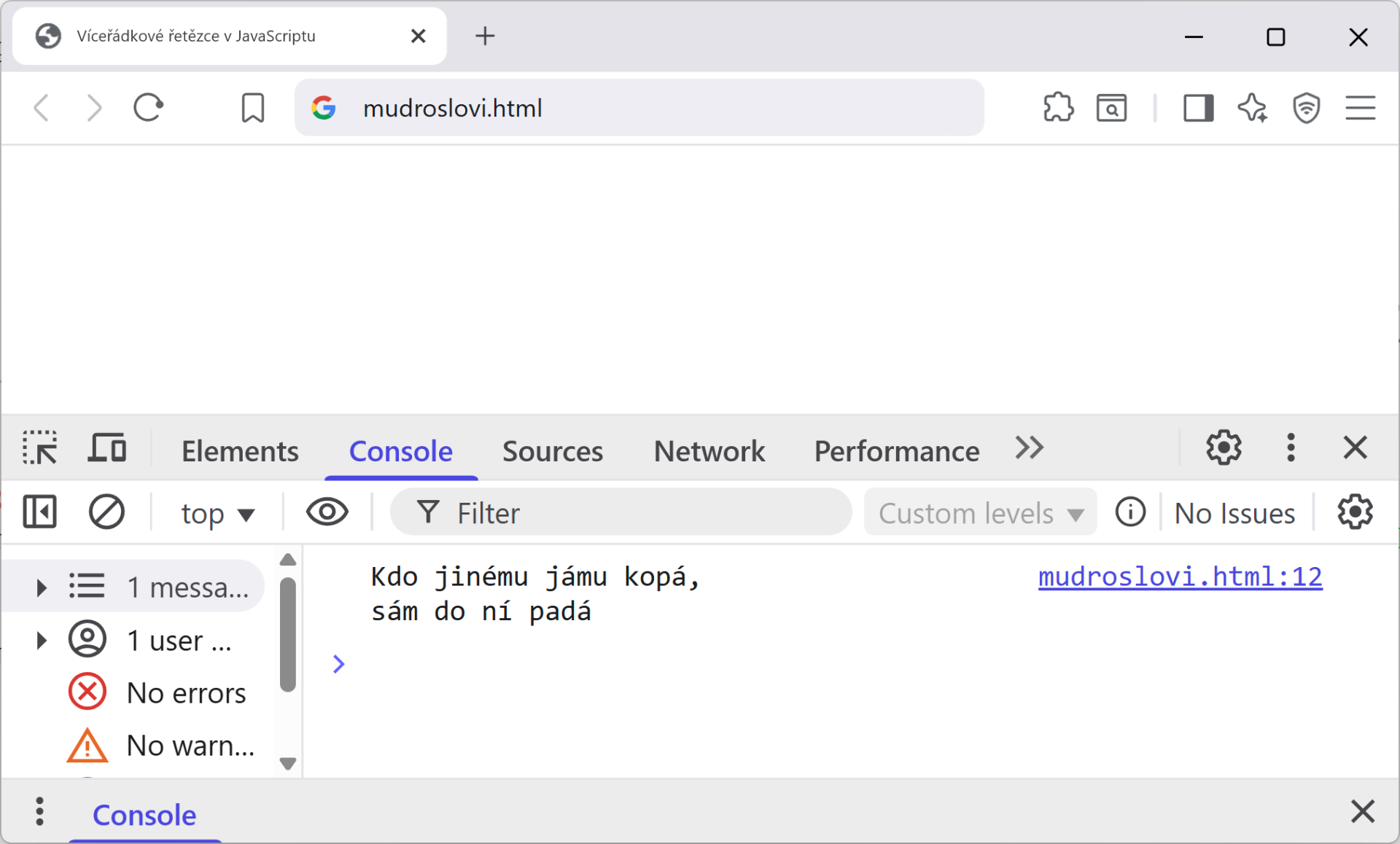Open the Custom levels dropdown

tap(980, 512)
